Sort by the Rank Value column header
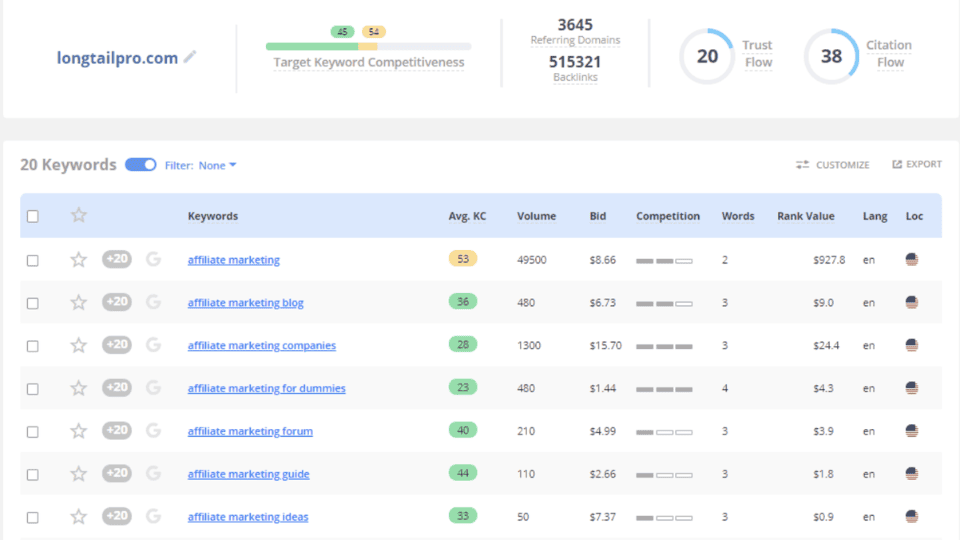This screenshot has width=960, height=540. pyautogui.click(x=806, y=216)
